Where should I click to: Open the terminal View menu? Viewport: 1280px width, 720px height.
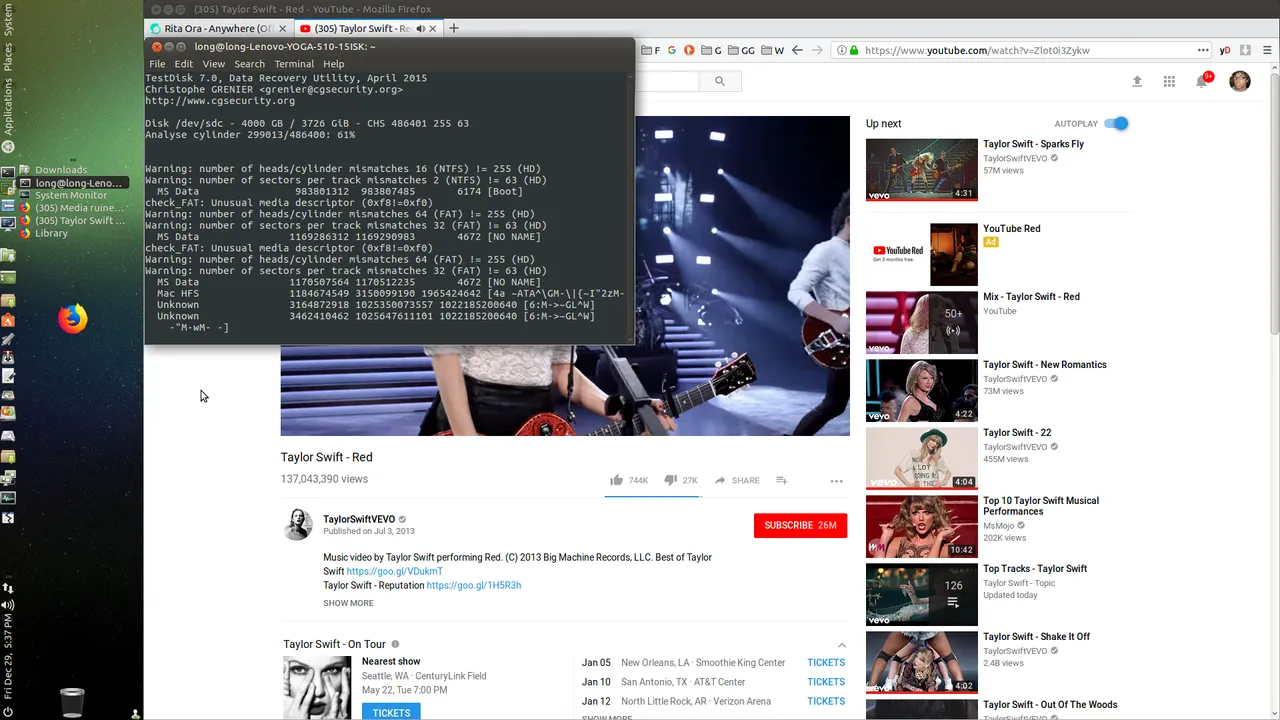[214, 64]
